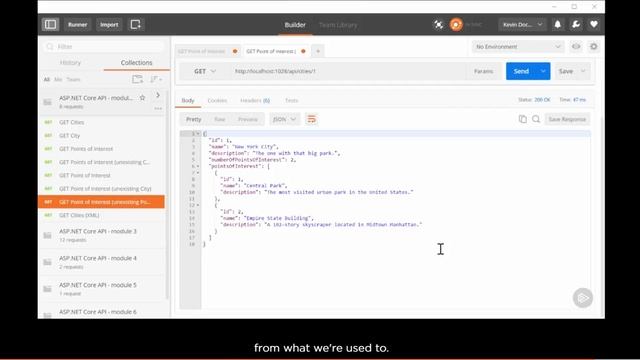The height and width of the screenshot is (360, 640).
Task: Click the orange sync status icon
Action: 456,24
